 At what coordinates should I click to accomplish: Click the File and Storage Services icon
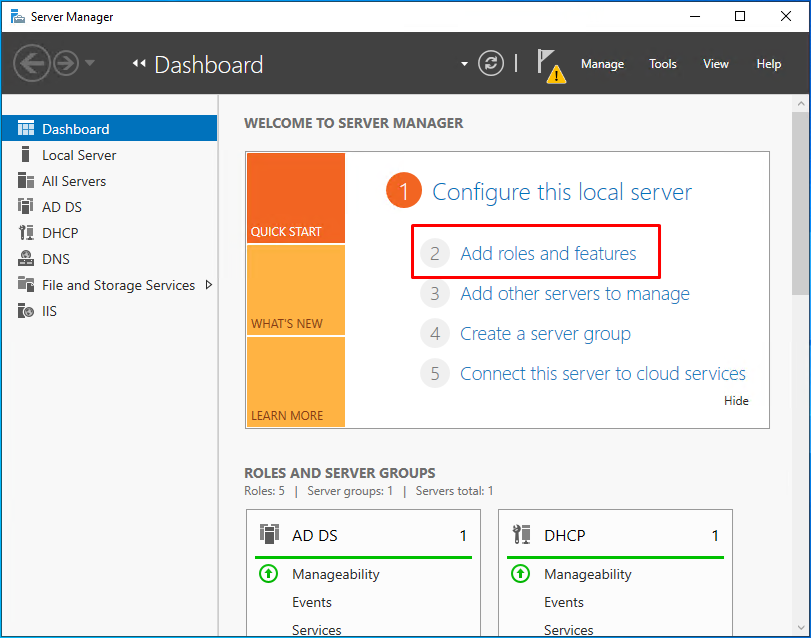point(26,284)
